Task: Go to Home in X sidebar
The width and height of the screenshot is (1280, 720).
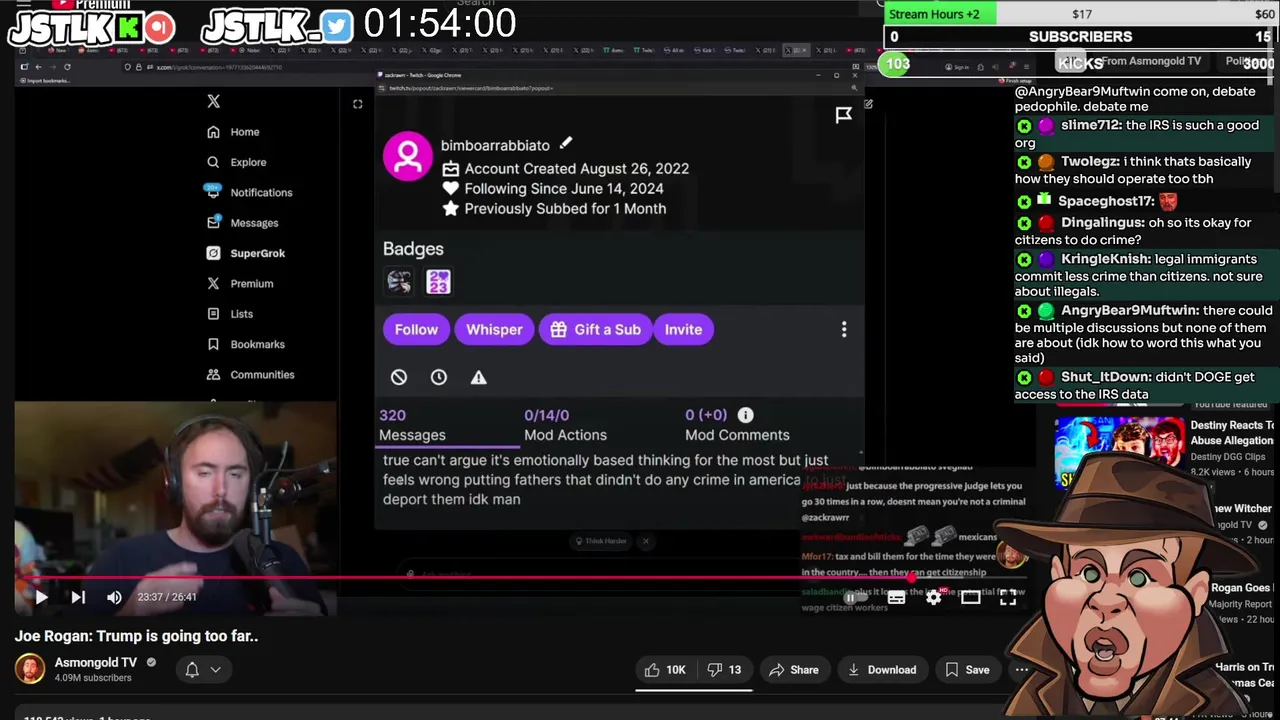Action: pos(233,132)
